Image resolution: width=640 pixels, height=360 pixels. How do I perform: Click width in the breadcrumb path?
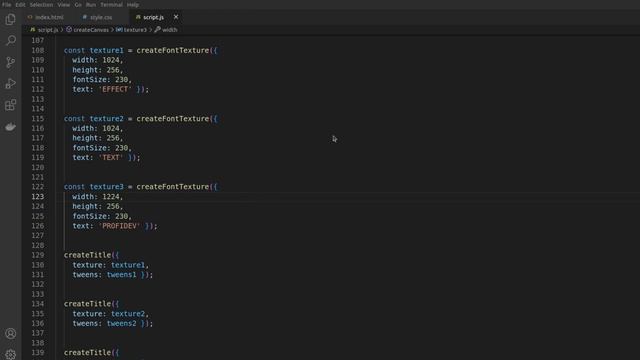click(169, 30)
